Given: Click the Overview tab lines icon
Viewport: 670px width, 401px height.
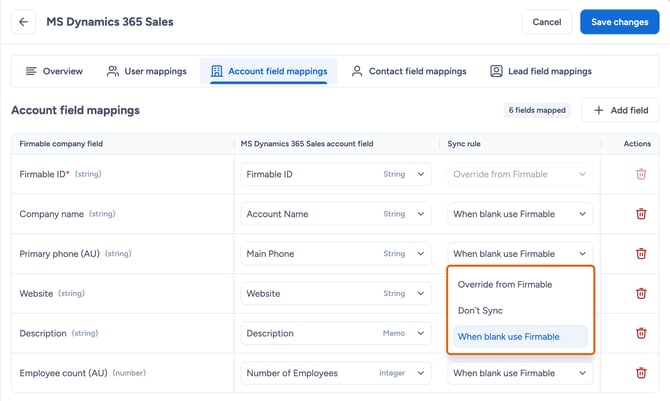Looking at the screenshot, I should coord(31,71).
